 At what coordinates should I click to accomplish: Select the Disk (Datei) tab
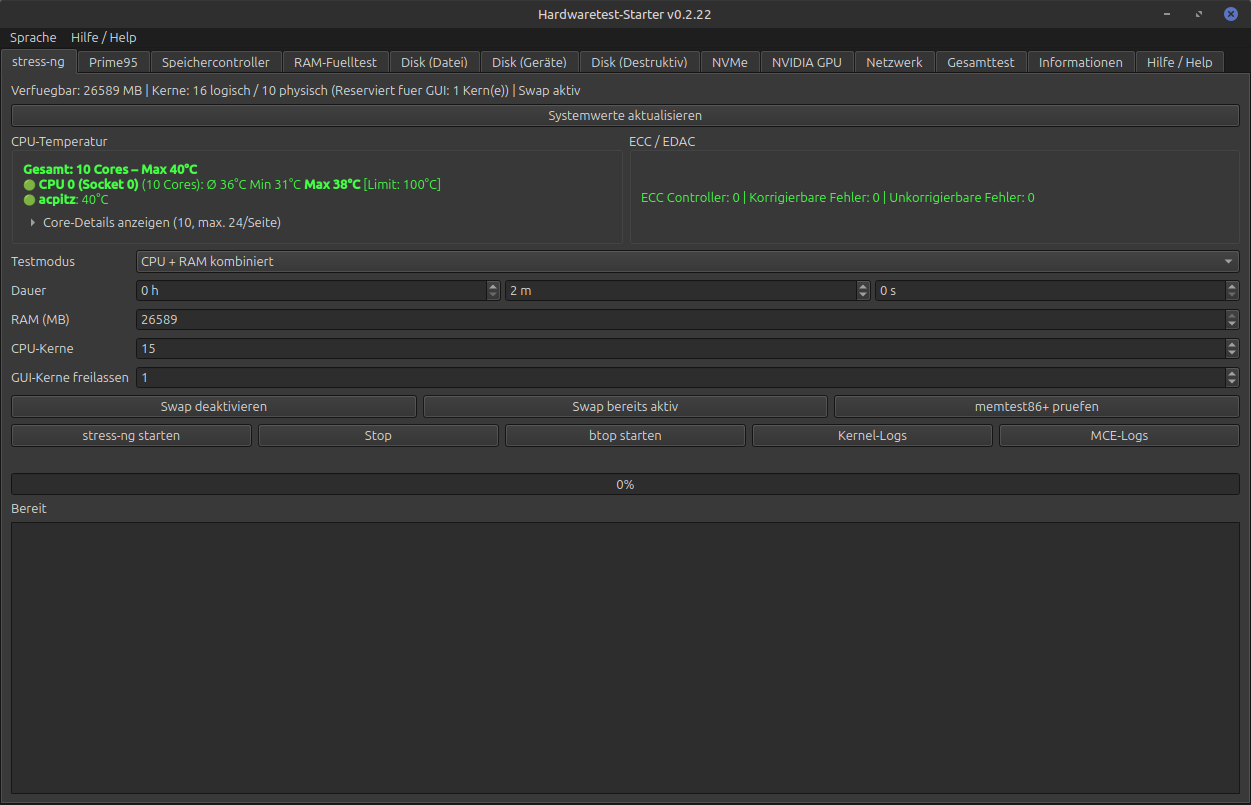coord(434,62)
